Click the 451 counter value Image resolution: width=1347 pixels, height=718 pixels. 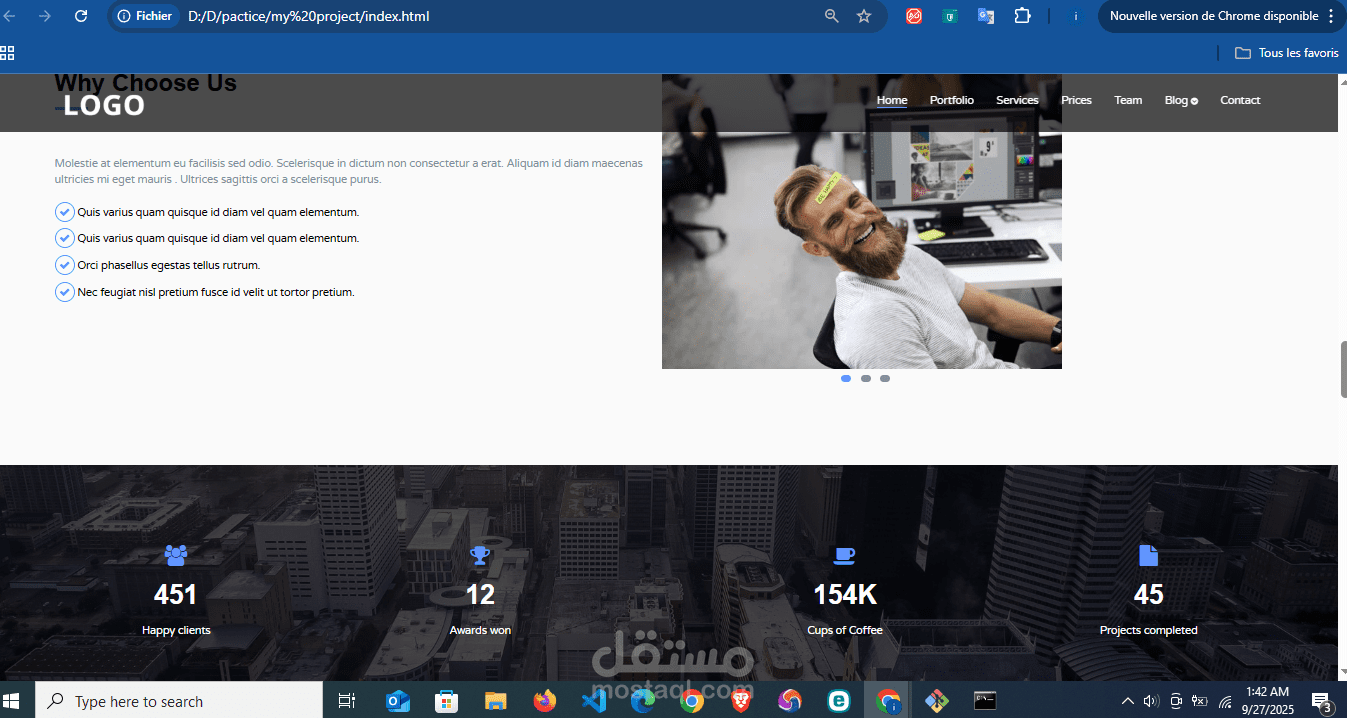point(176,595)
